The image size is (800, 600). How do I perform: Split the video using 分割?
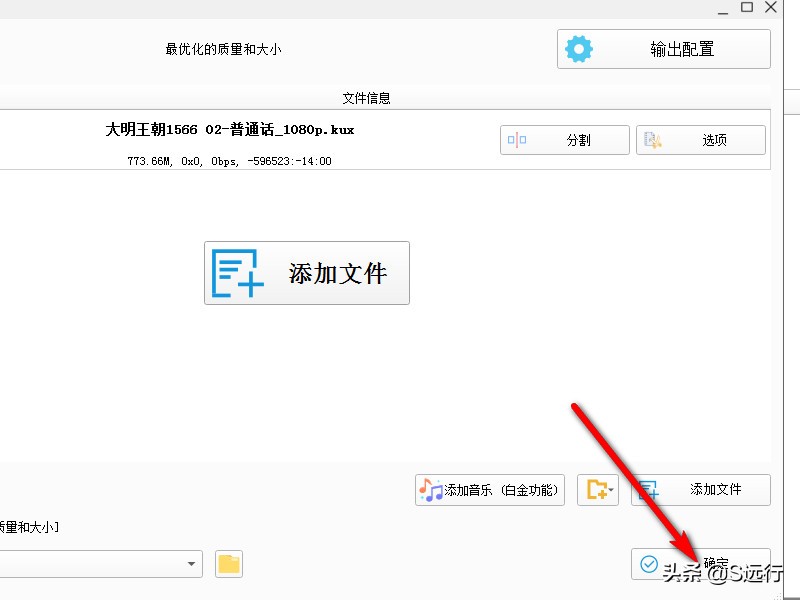click(x=564, y=139)
